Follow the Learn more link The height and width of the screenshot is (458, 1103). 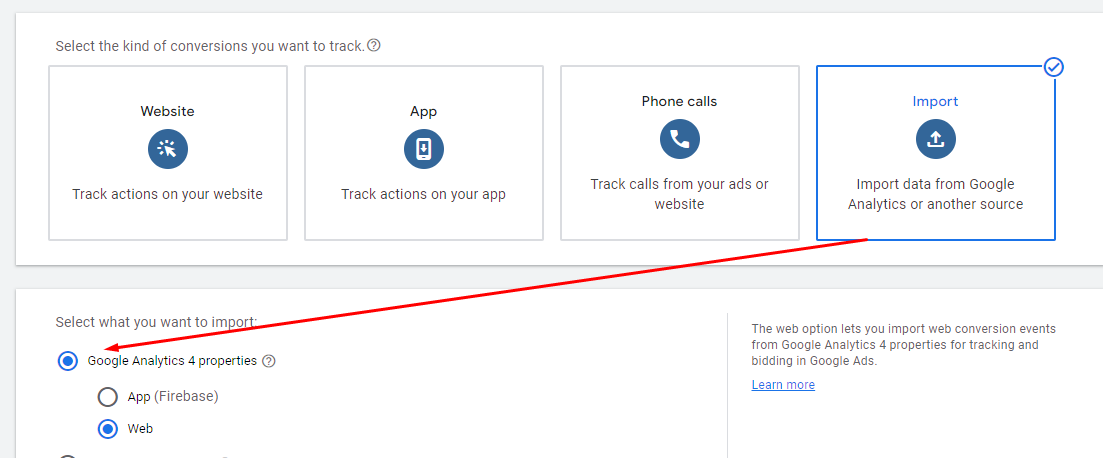783,385
